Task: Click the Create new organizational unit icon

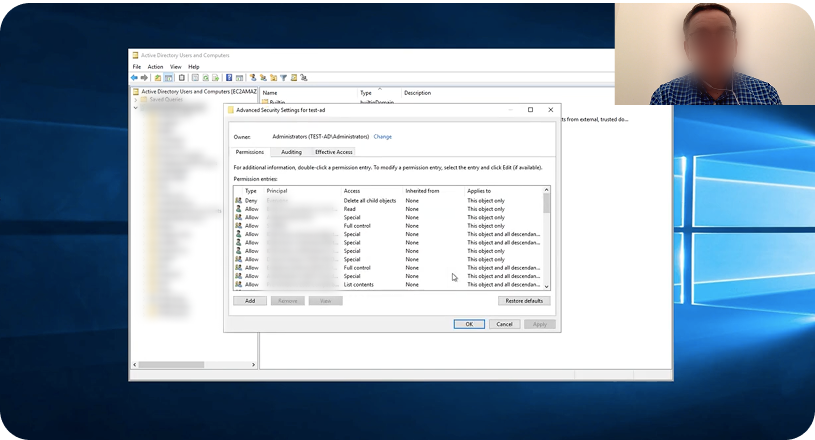Action: [273, 78]
